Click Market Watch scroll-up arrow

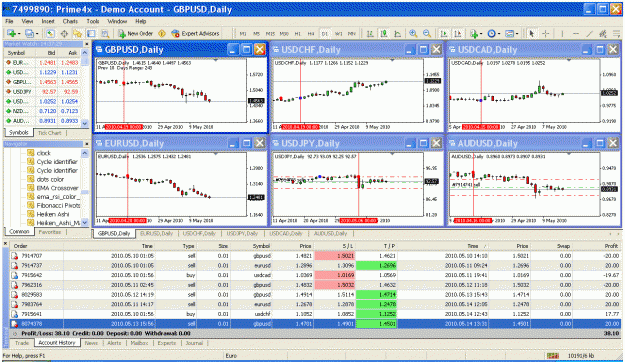pos(85,53)
